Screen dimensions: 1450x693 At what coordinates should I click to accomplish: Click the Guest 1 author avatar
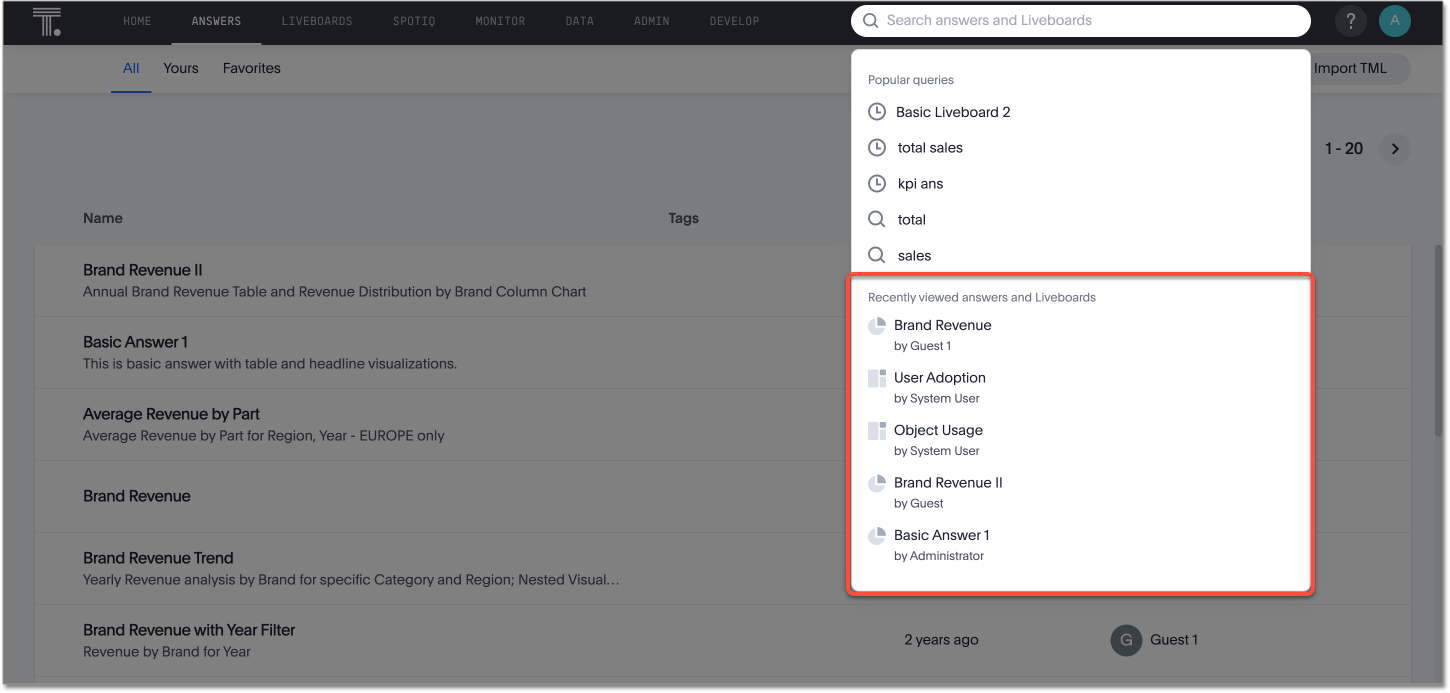pyautogui.click(x=1126, y=640)
